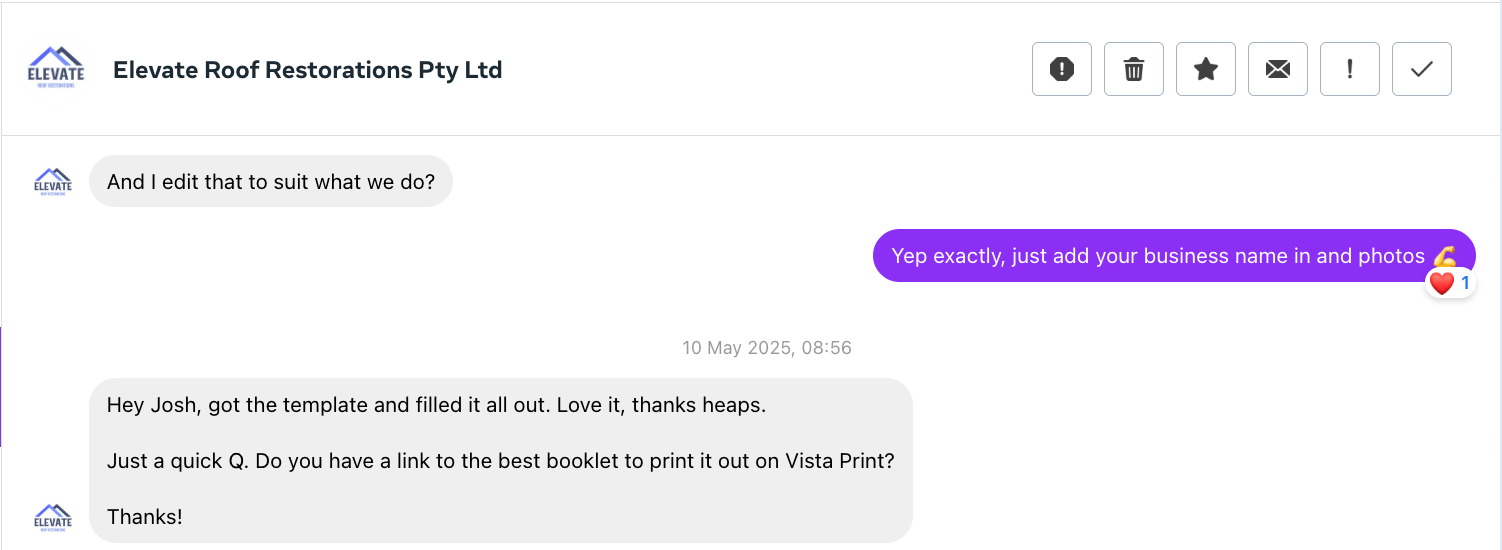Image resolution: width=1502 pixels, height=550 pixels.
Task: Click the "Just a quick Q" sentence
Action: tap(500, 461)
